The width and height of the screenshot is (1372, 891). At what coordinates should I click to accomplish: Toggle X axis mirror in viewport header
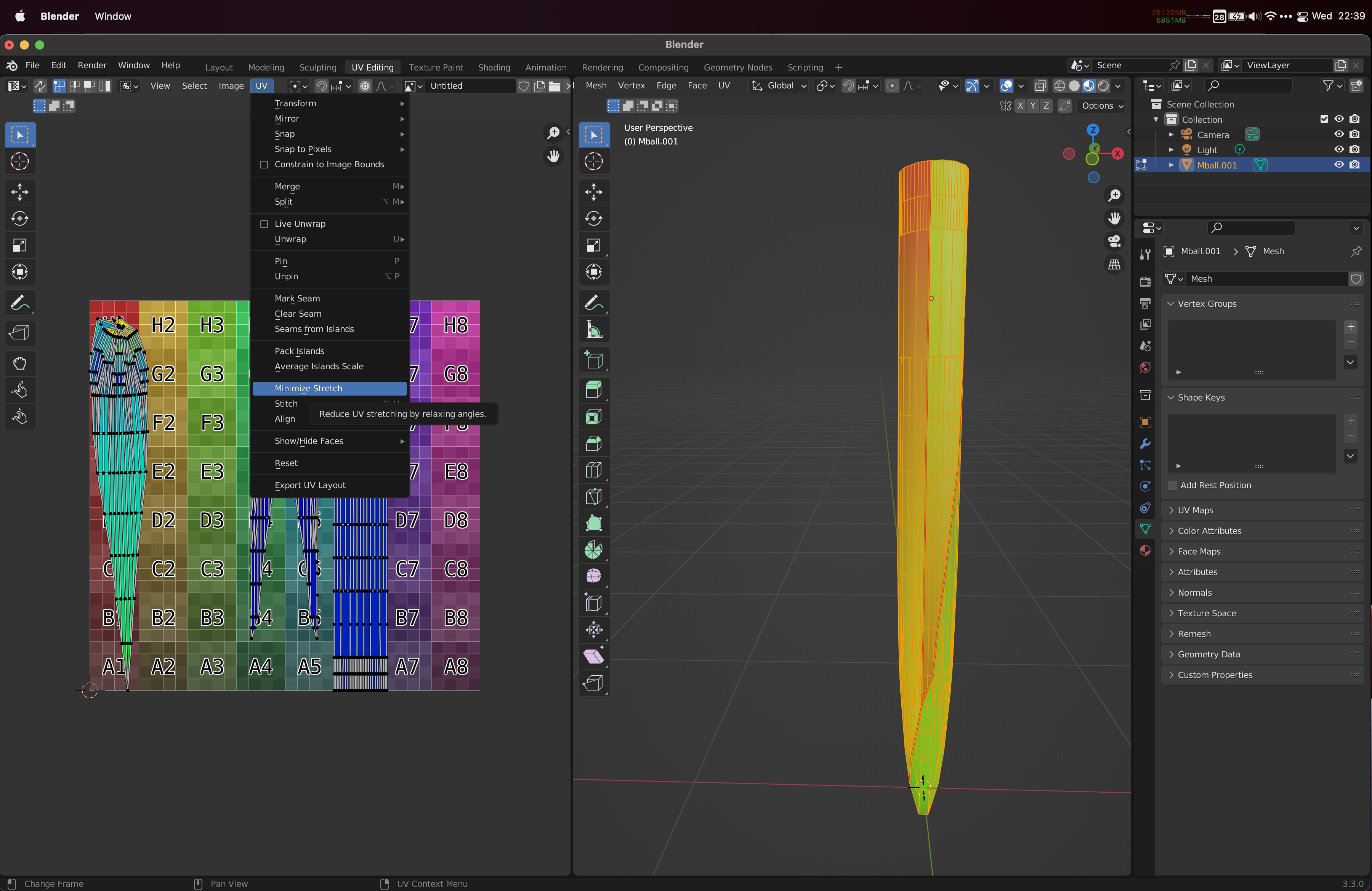pyautogui.click(x=1020, y=106)
